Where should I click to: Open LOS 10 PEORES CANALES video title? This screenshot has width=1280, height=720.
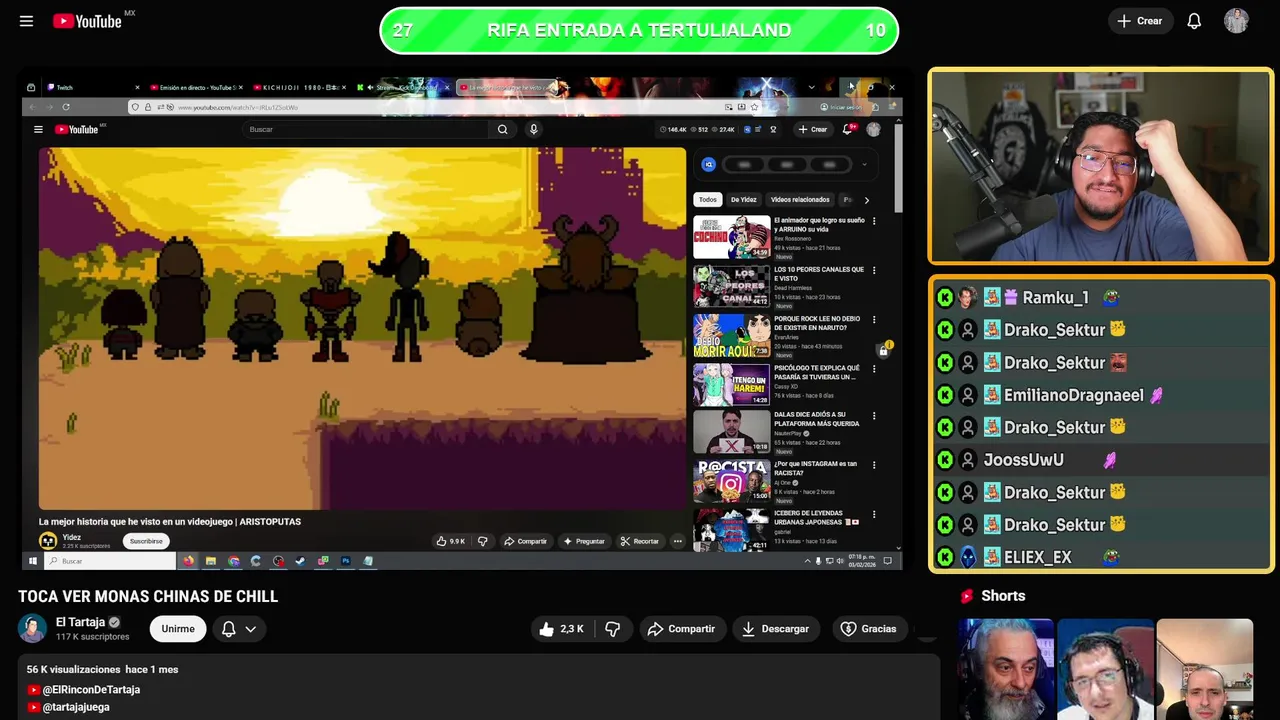pyautogui.click(x=819, y=274)
